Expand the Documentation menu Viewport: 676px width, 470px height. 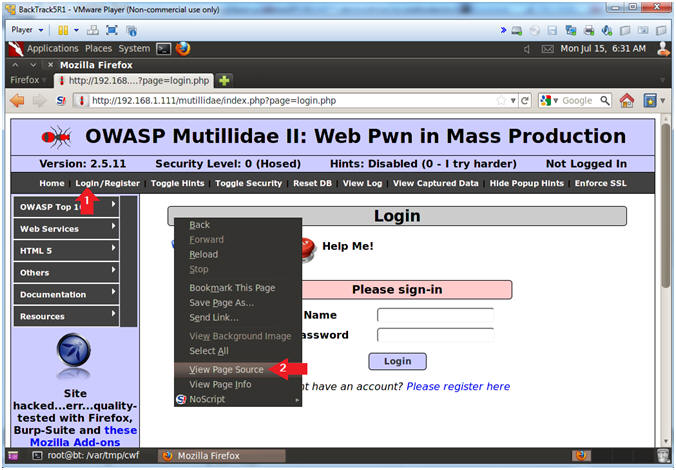pyautogui.click(x=66, y=295)
